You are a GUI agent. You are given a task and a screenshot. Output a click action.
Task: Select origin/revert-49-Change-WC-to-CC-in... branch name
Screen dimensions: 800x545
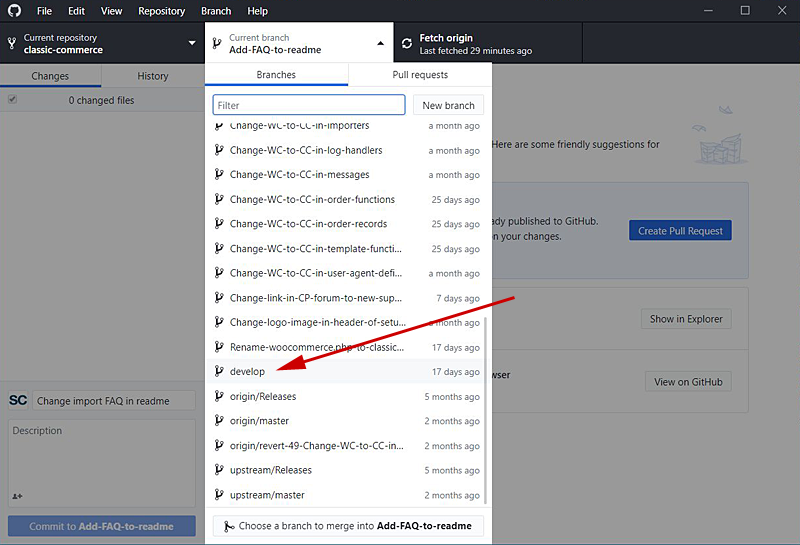tap(317, 445)
